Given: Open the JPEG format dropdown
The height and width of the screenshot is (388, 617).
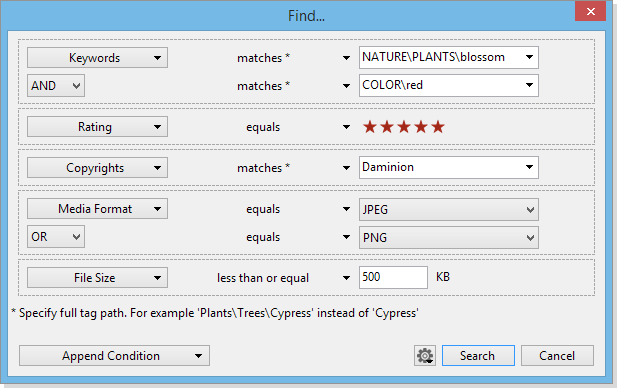Looking at the screenshot, I should click(449, 209).
